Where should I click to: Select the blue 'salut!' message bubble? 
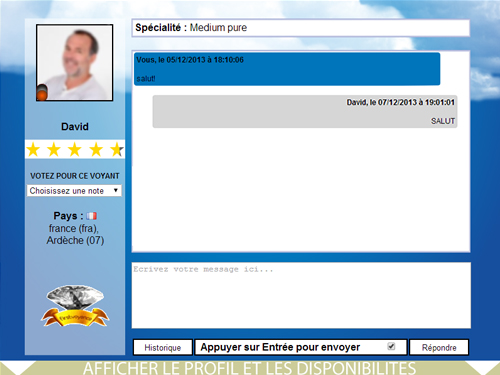pos(287,69)
